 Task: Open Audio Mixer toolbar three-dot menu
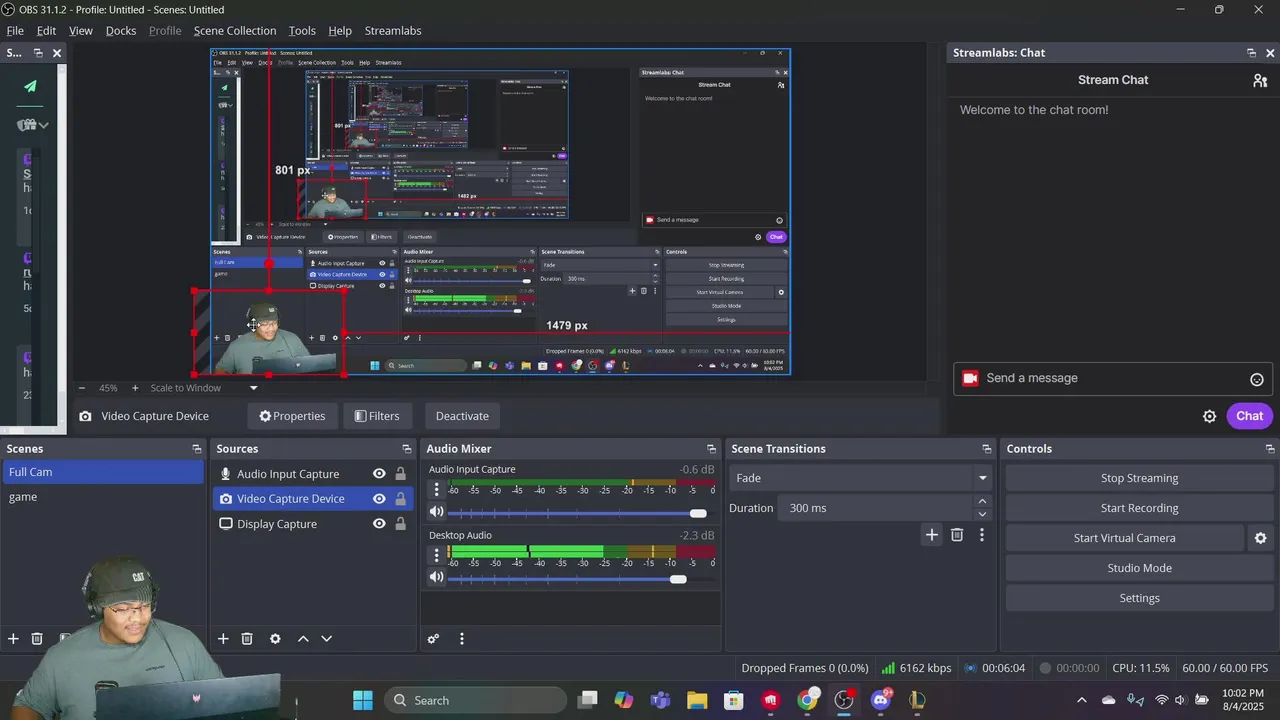[x=461, y=639]
